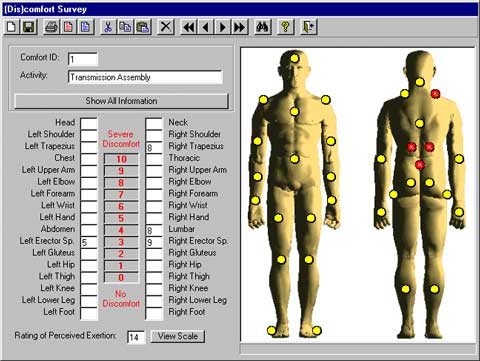Image resolution: width=480 pixels, height=361 pixels.
Task: Select the red right trapezius marker on the back figure
Action: click(435, 94)
